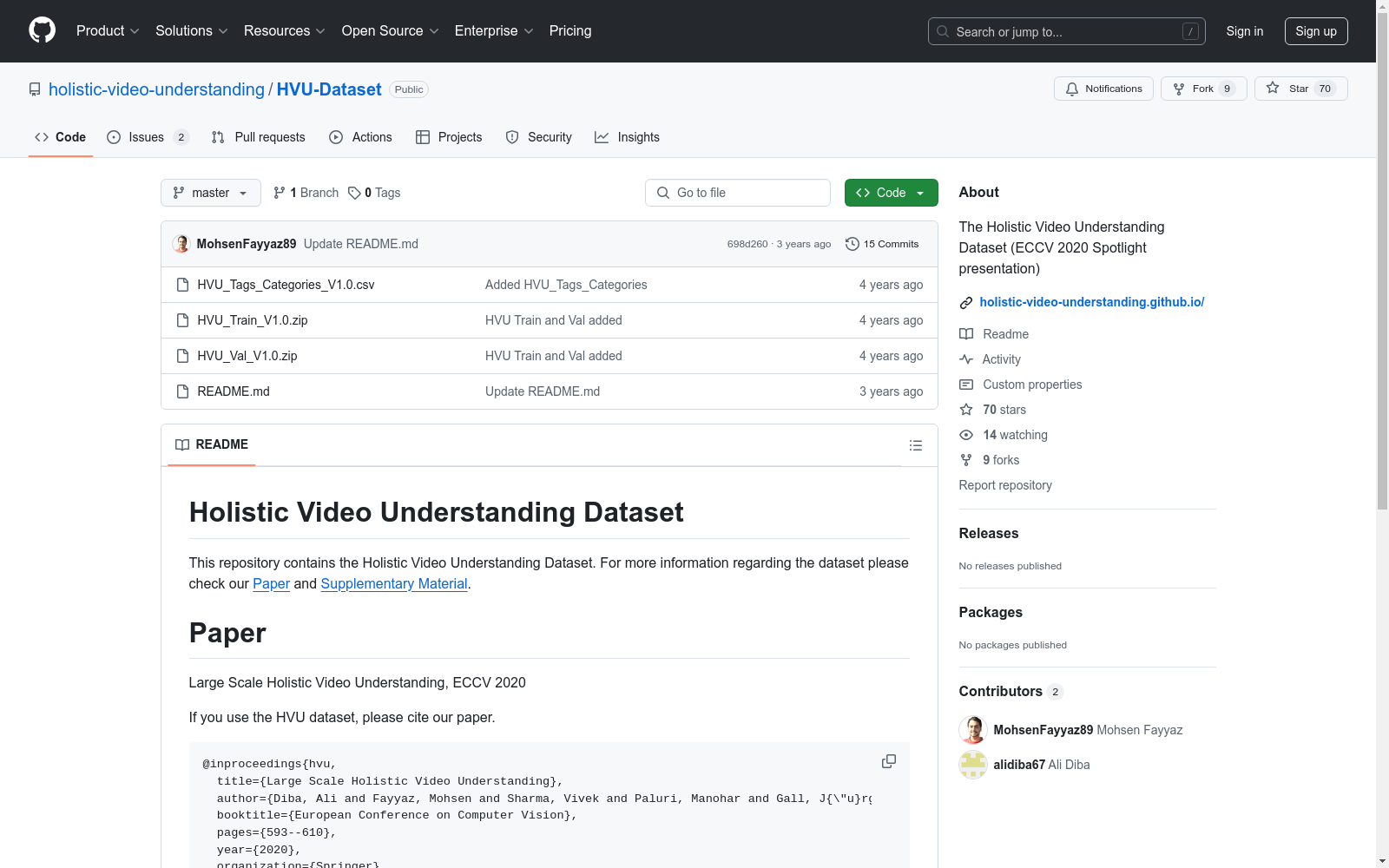This screenshot has height=868, width=1389.
Task: Switch to the Issues tab
Action: coord(148,137)
